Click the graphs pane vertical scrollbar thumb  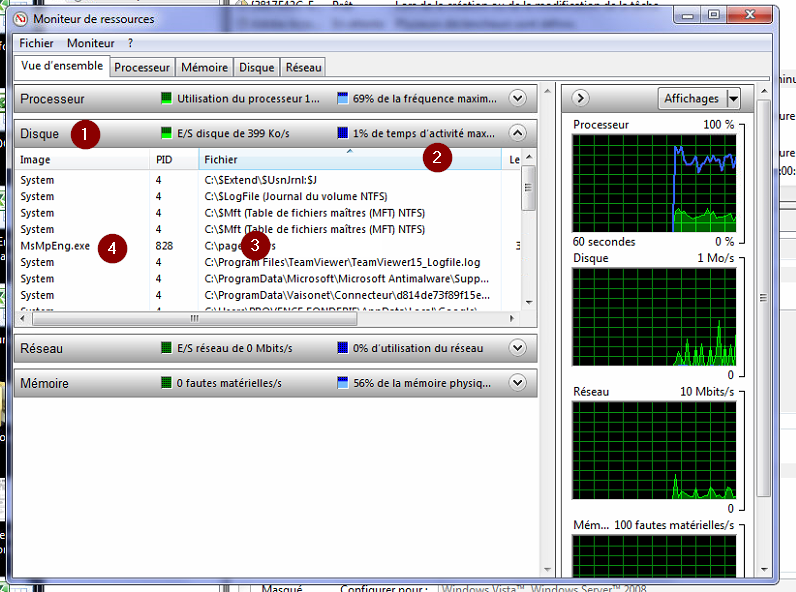[x=764, y=298]
